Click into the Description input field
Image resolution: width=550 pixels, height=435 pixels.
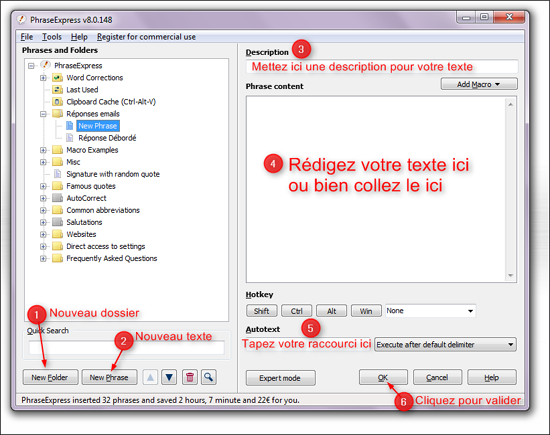click(x=382, y=67)
